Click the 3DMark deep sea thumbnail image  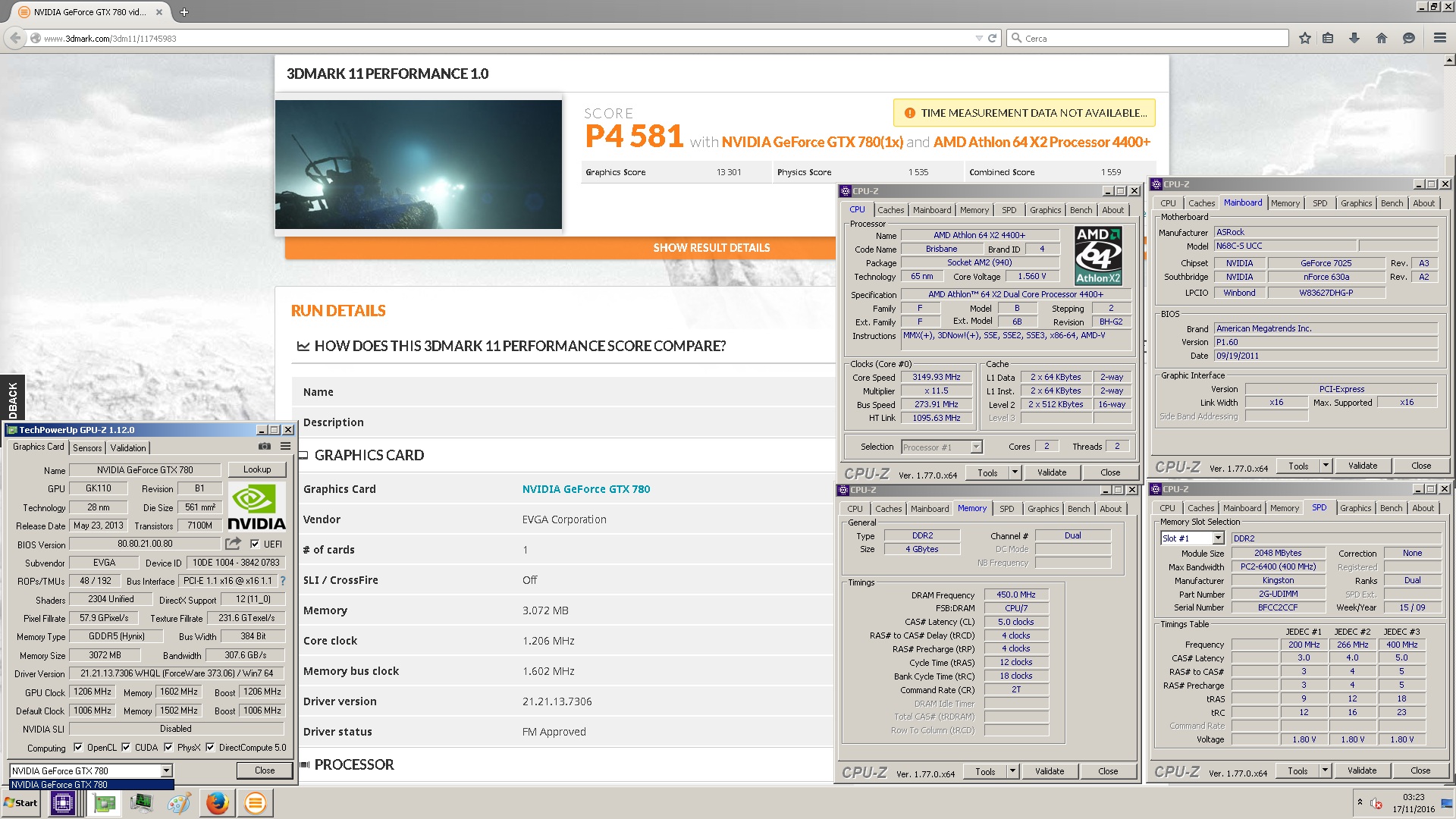tap(419, 165)
